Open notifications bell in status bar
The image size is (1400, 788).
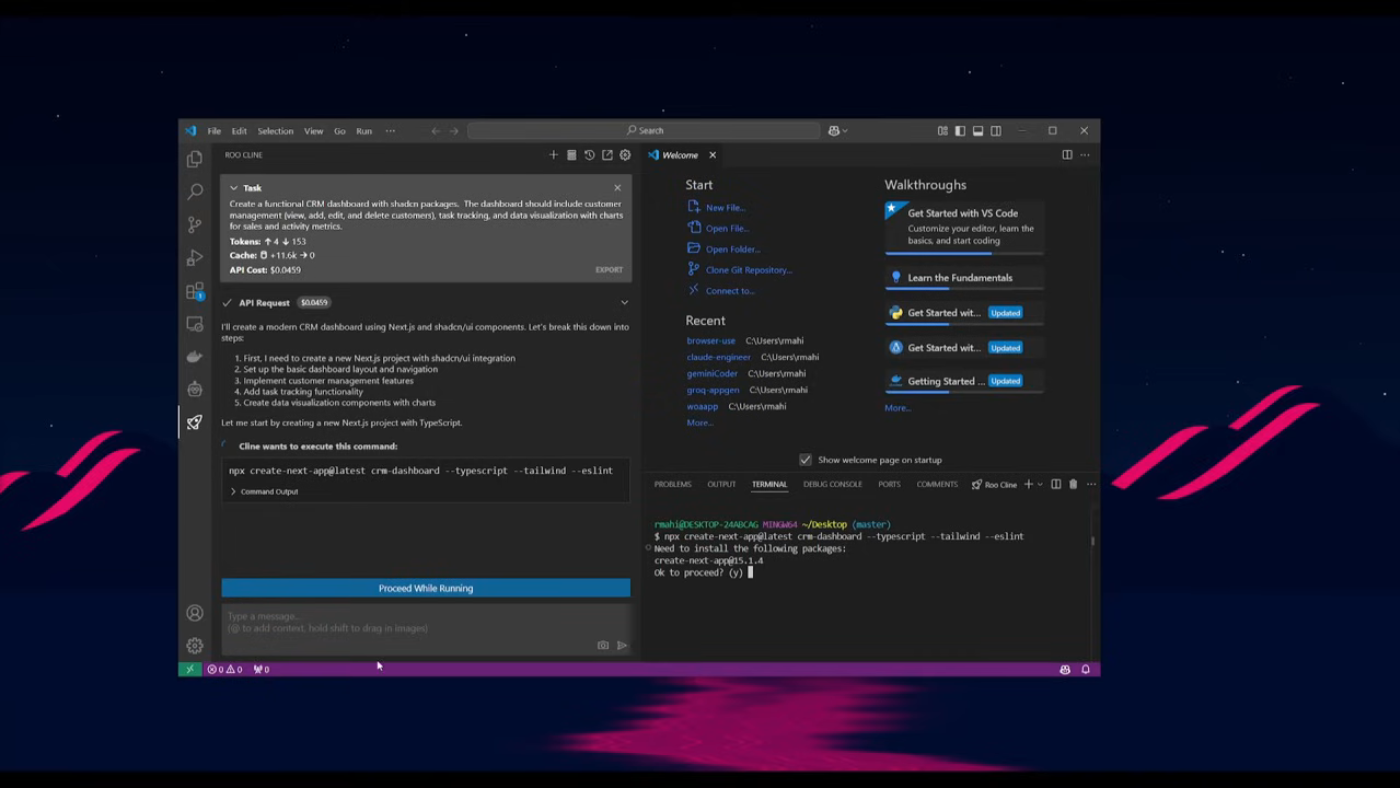coord(1085,670)
